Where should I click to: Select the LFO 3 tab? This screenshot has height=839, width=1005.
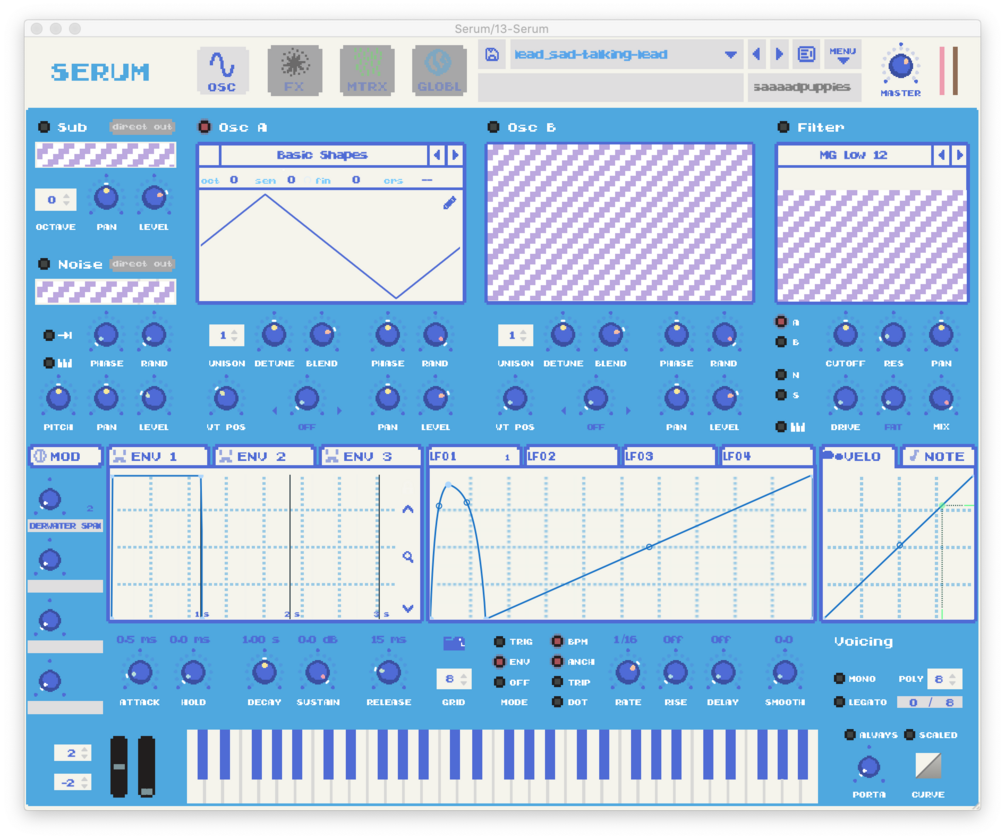tap(670, 456)
